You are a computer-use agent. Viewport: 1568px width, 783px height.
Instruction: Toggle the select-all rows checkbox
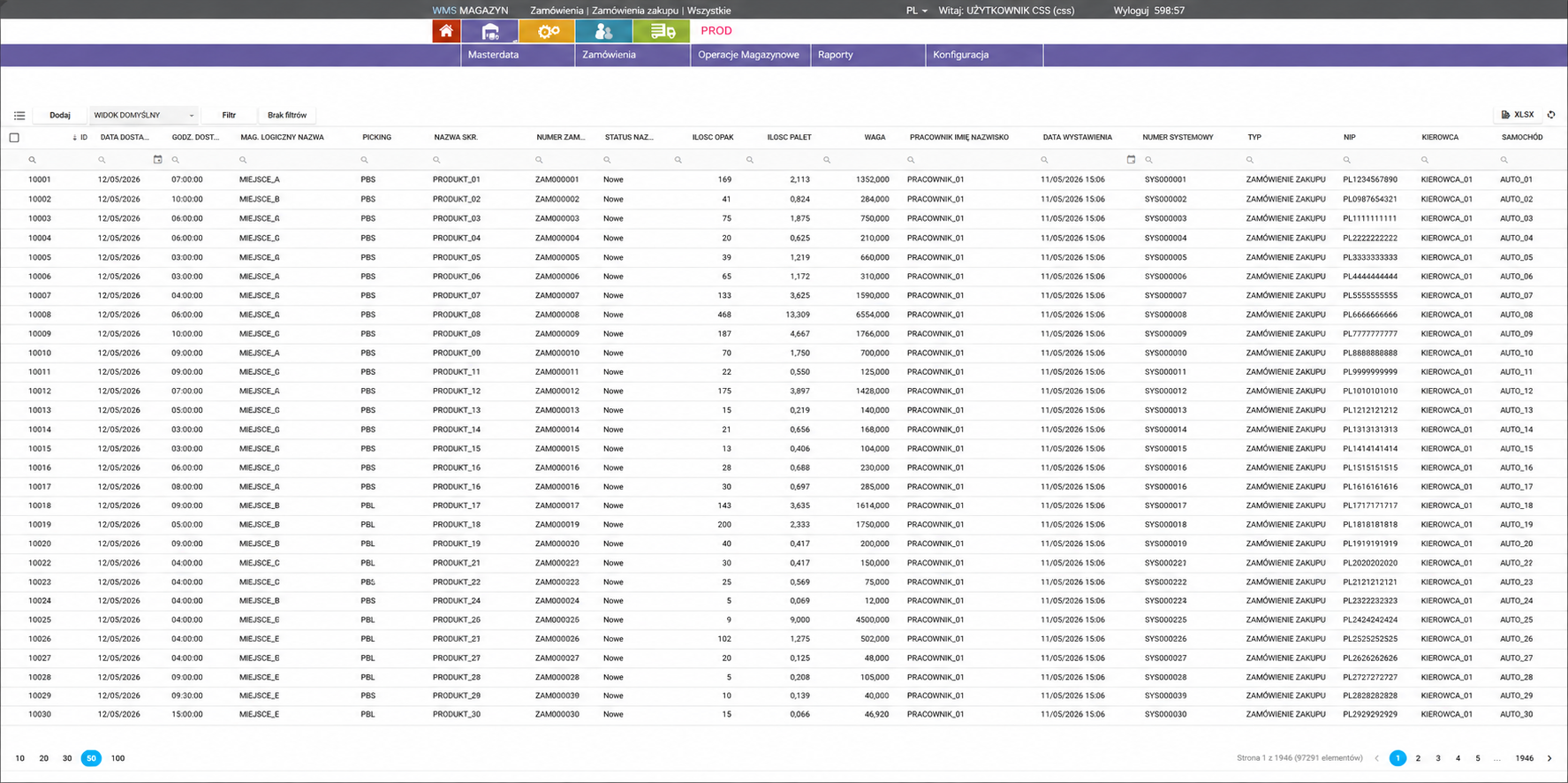pos(14,137)
